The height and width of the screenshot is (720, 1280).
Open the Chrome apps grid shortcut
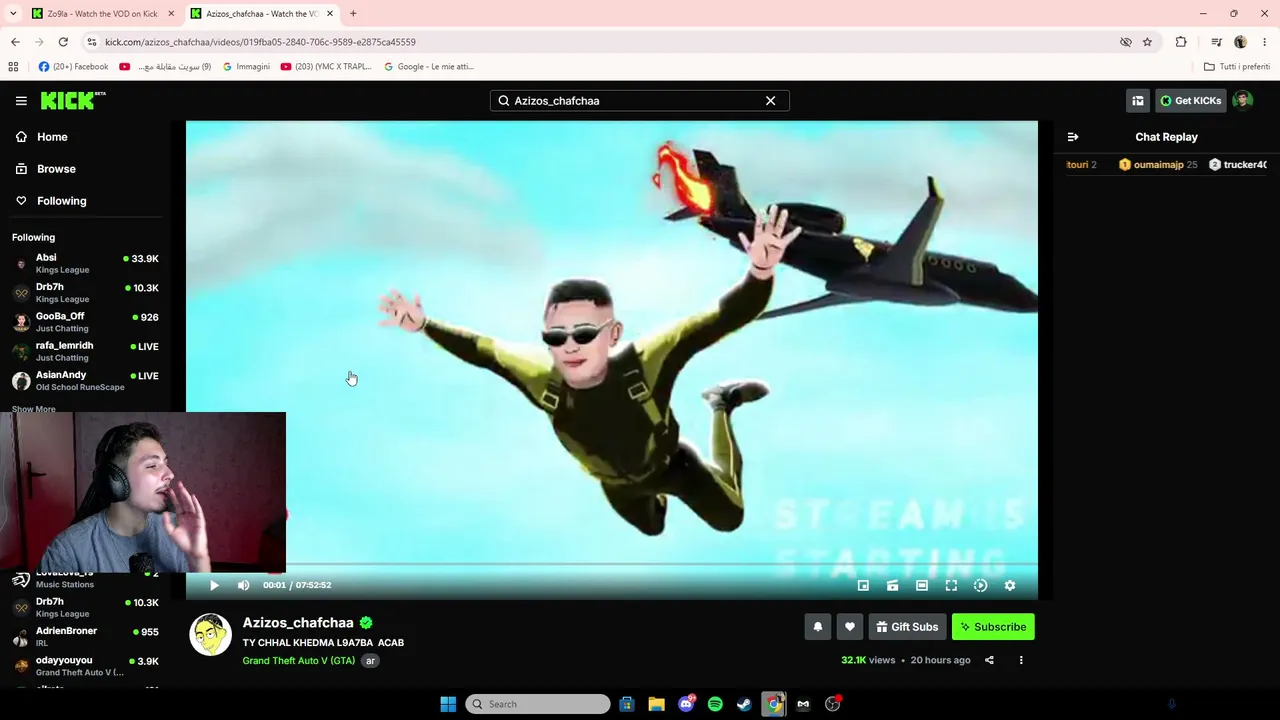tap(13, 67)
